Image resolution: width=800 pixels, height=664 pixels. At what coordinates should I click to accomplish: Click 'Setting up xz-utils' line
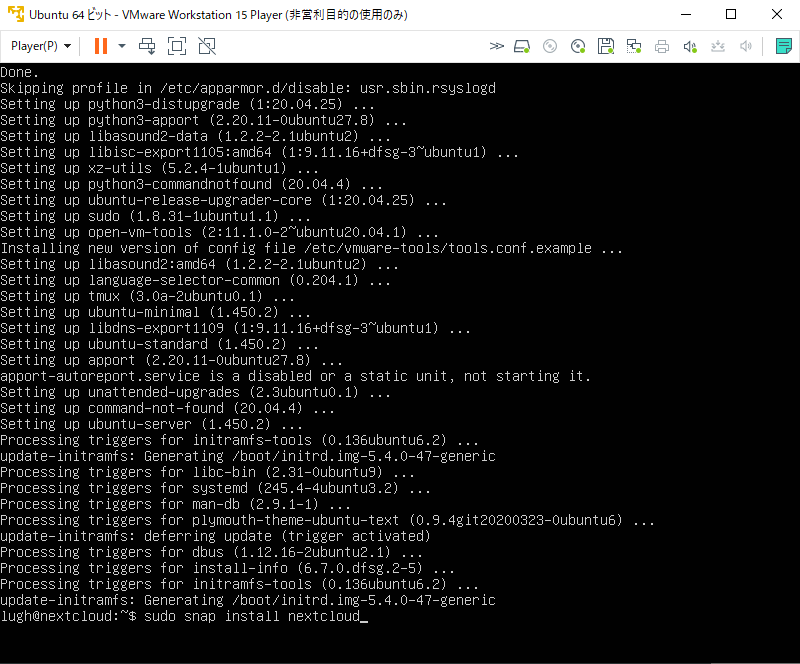point(160,168)
